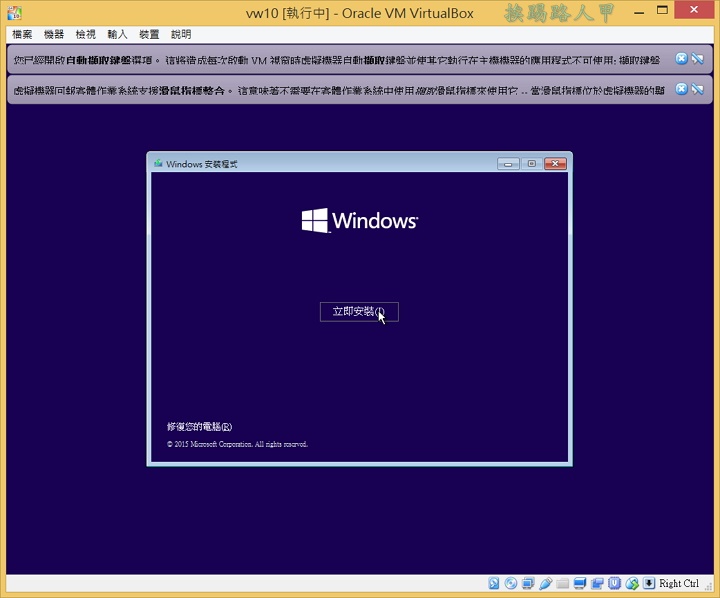Click the window resize grip in status bar
Image resolution: width=720 pixels, height=598 pixels.
[x=708, y=585]
